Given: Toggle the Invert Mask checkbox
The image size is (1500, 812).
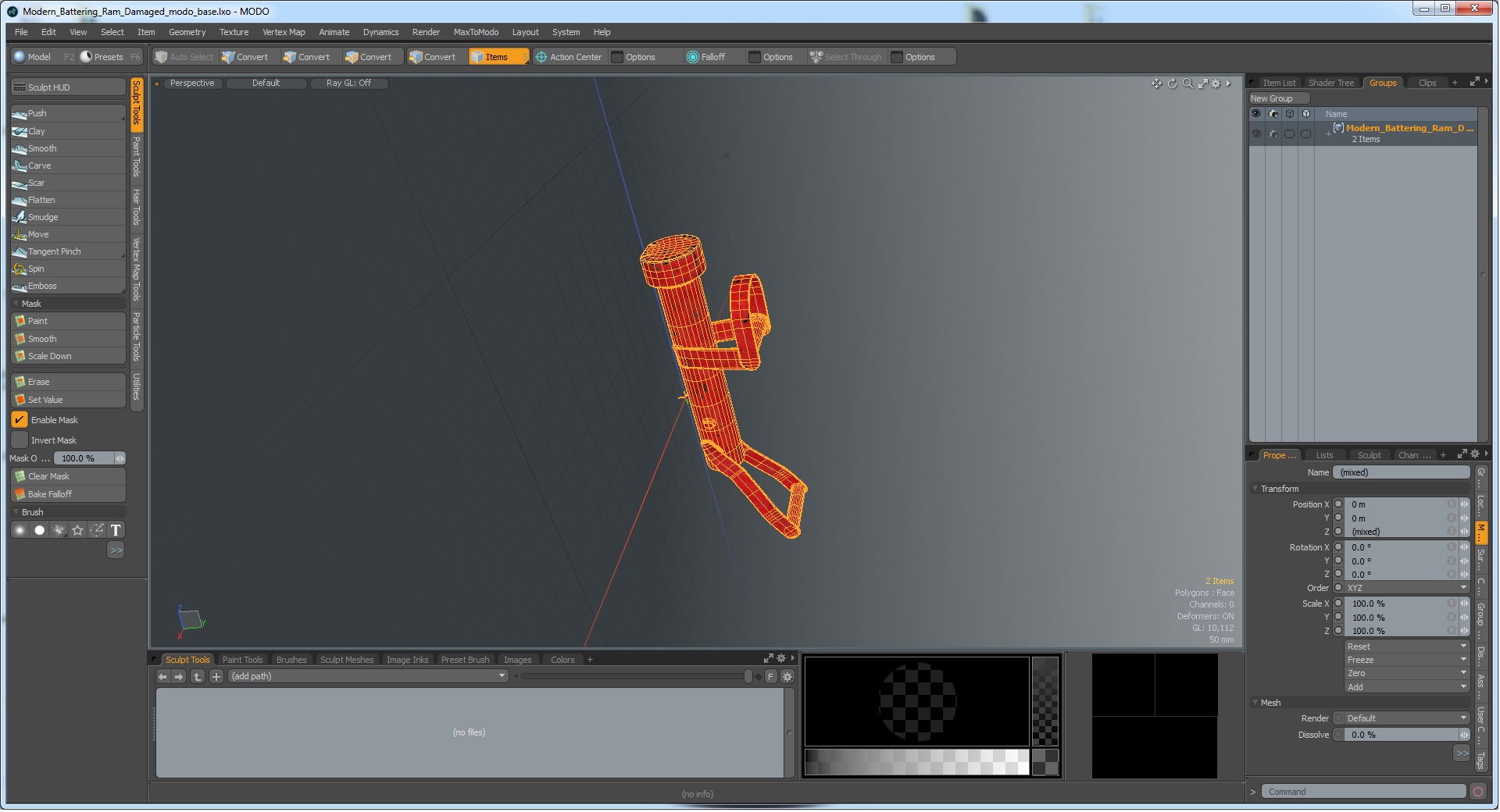Looking at the screenshot, I should tap(20, 440).
